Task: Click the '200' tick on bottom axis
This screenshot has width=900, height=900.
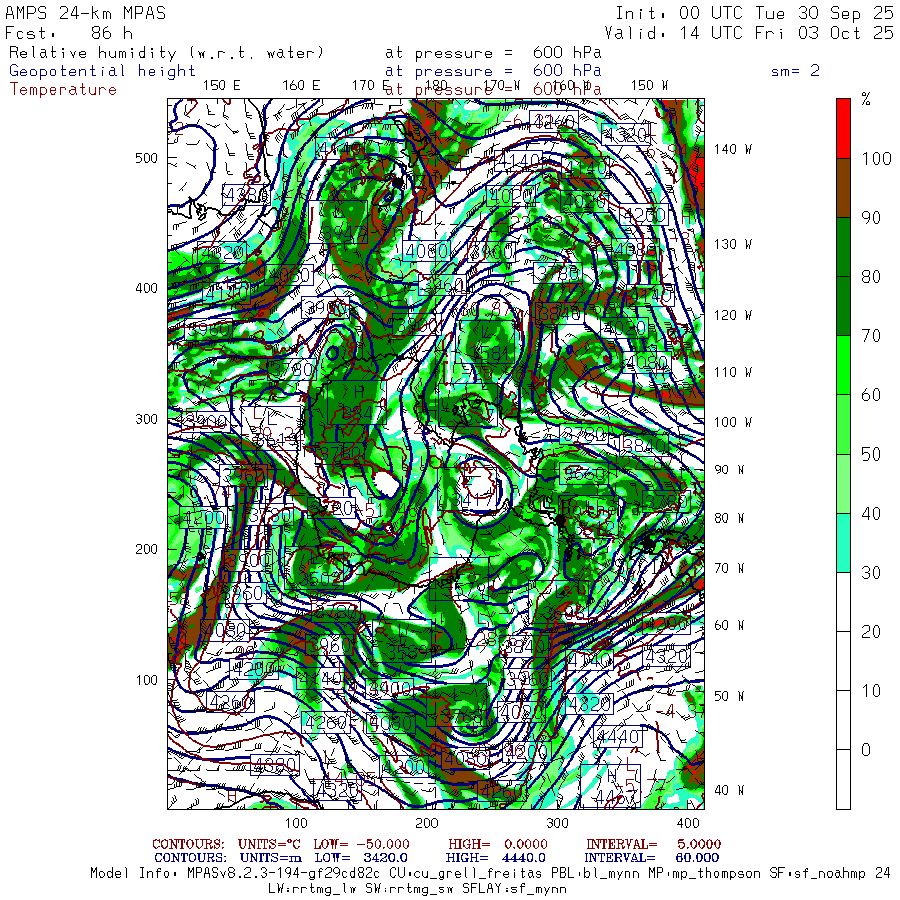Action: point(427,823)
